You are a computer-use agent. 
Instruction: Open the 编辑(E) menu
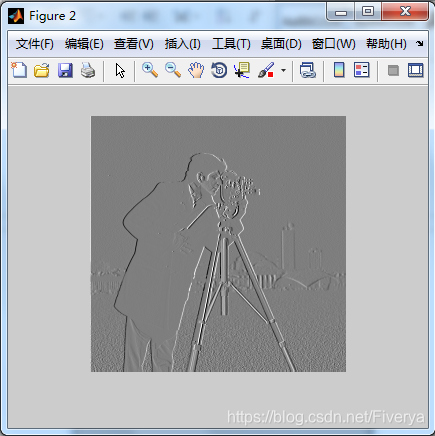pyautogui.click(x=84, y=44)
